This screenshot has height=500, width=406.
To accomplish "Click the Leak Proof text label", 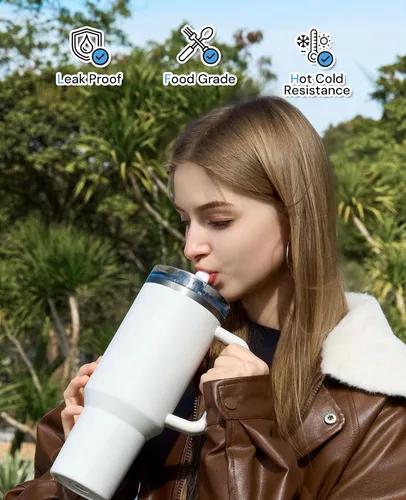I will point(89,79).
